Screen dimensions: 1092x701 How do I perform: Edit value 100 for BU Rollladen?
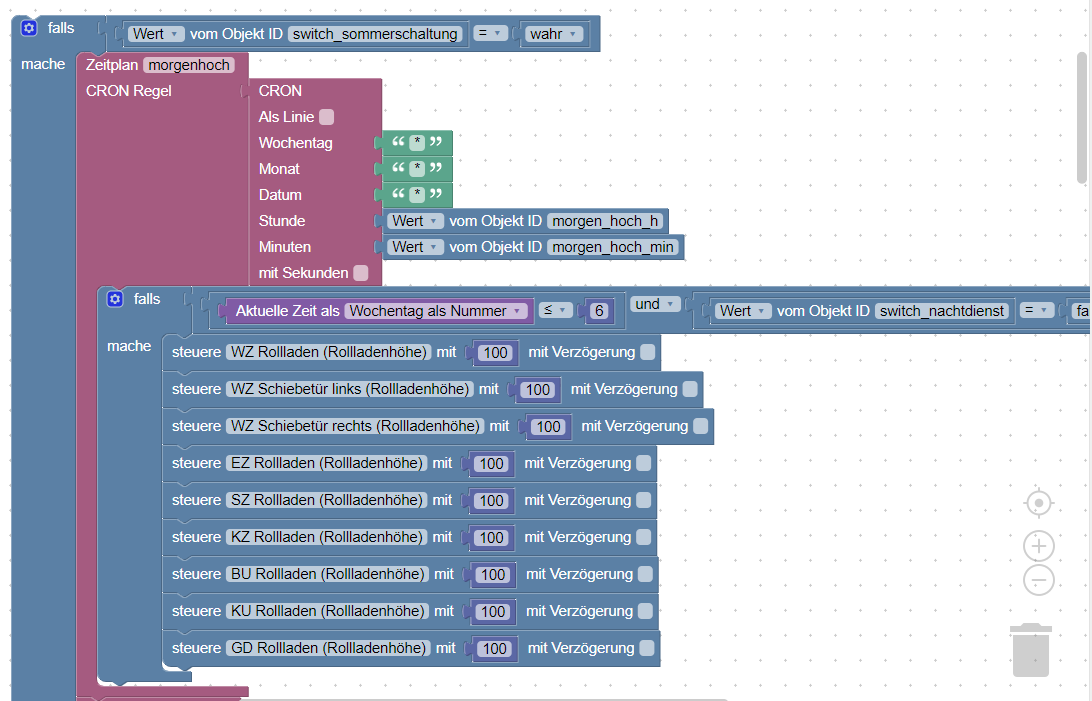click(x=493, y=574)
